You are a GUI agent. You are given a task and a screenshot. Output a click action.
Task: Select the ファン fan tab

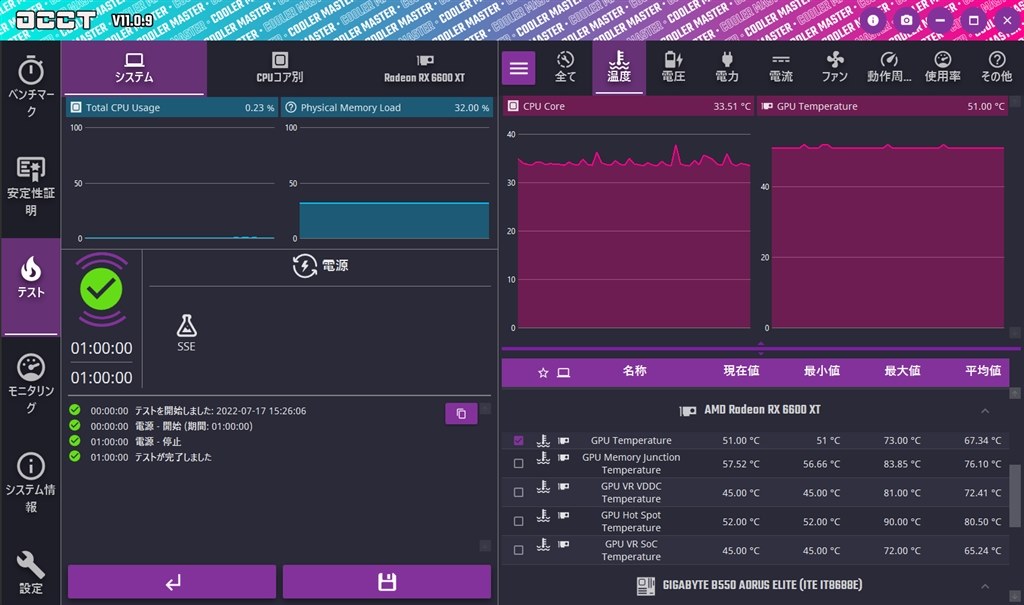[835, 67]
